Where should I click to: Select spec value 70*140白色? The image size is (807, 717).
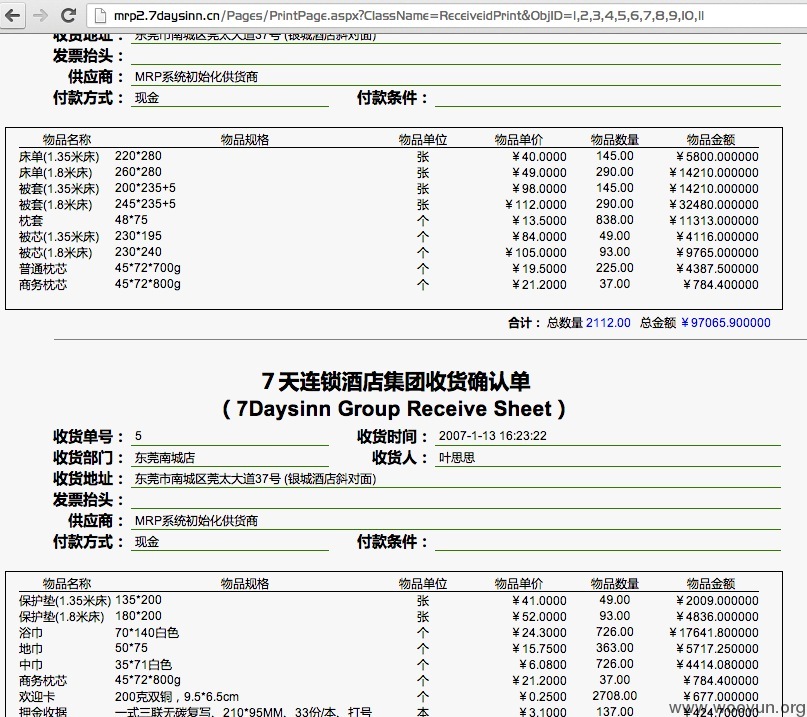tap(147, 632)
